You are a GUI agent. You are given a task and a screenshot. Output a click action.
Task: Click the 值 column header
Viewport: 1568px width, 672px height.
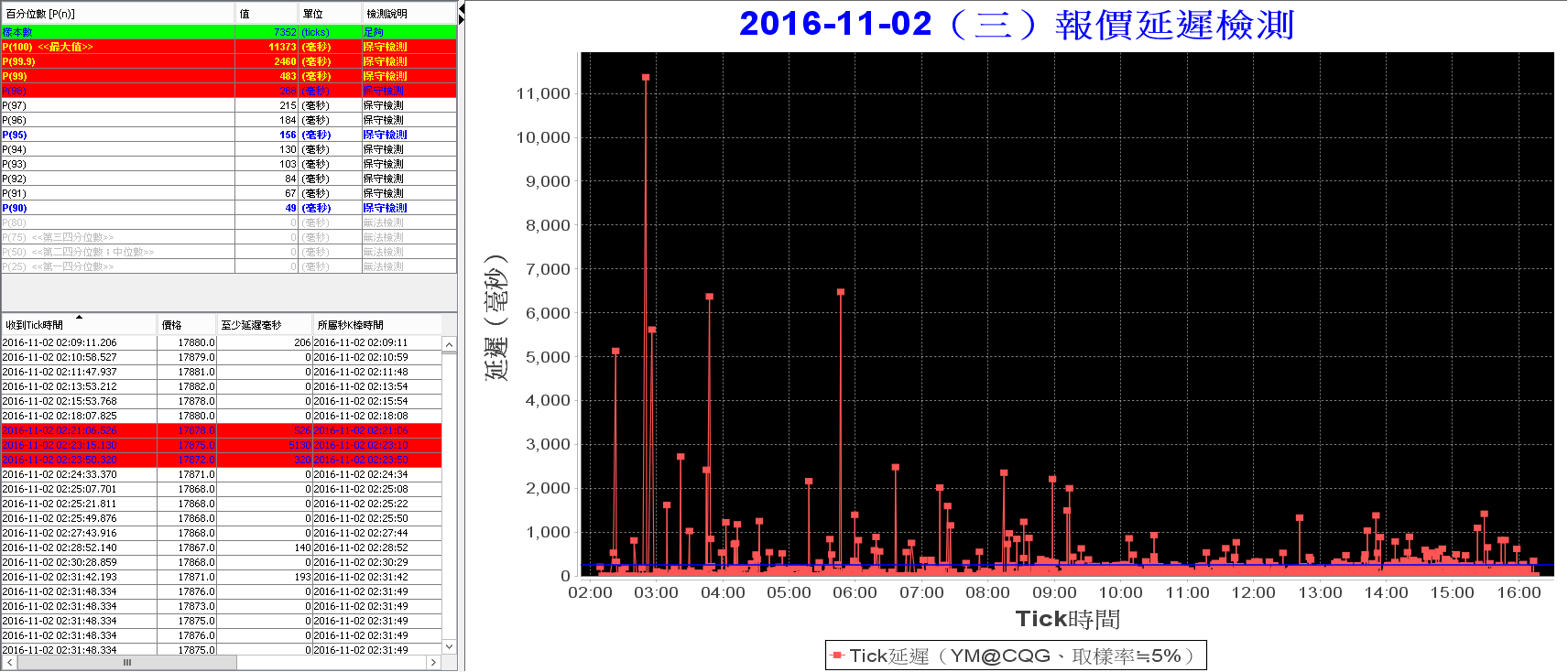[x=267, y=14]
